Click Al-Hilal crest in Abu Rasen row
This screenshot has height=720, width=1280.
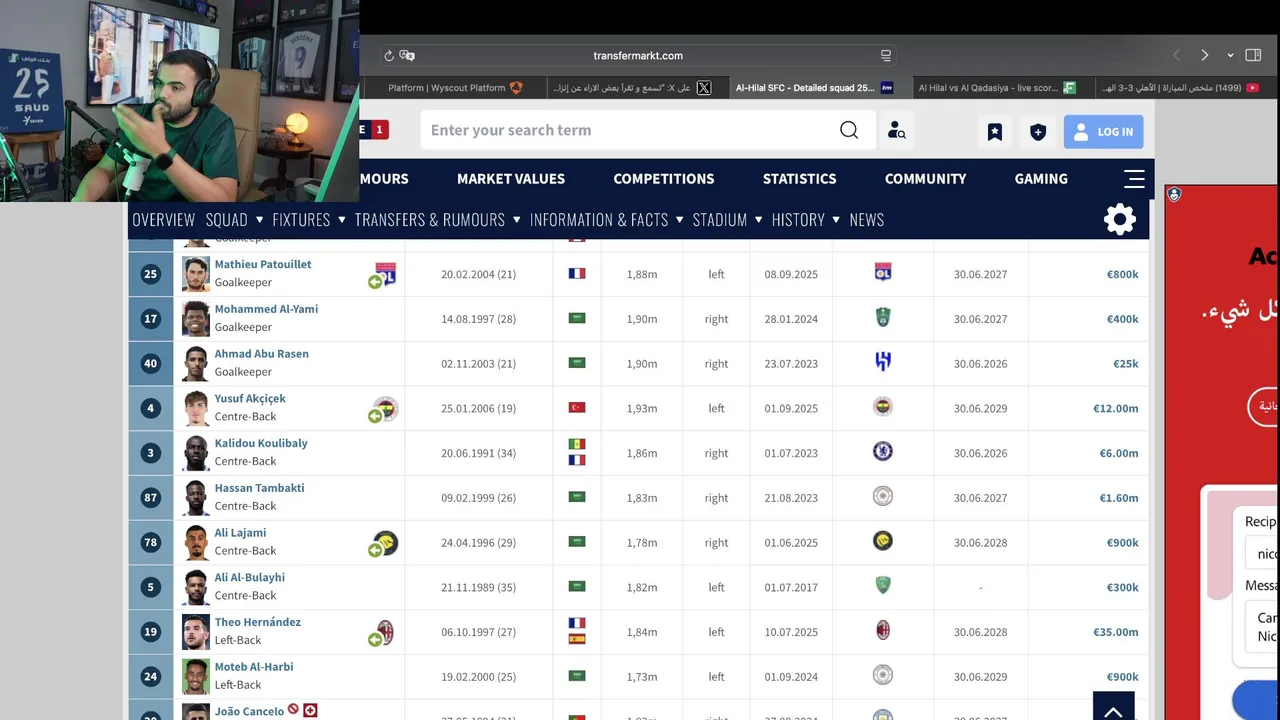click(882, 362)
